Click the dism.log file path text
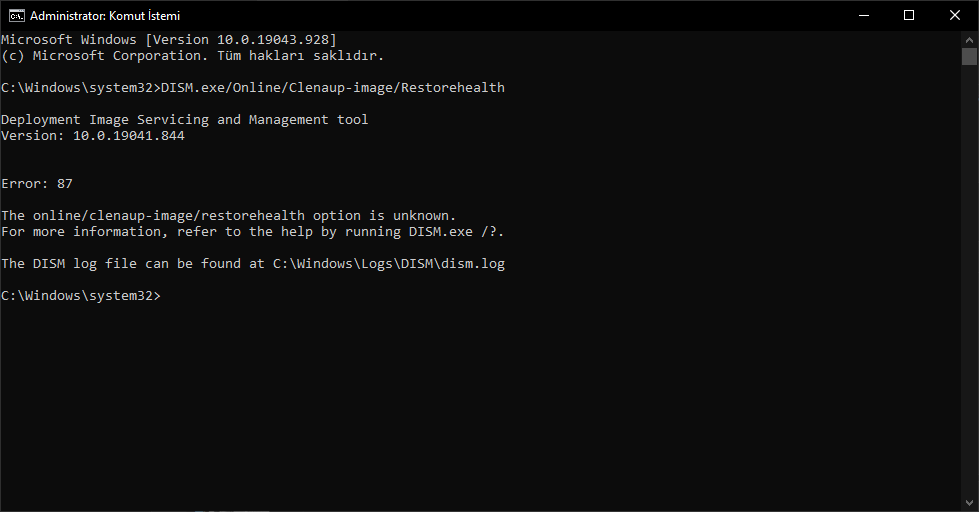The height and width of the screenshot is (512, 979). [388, 263]
